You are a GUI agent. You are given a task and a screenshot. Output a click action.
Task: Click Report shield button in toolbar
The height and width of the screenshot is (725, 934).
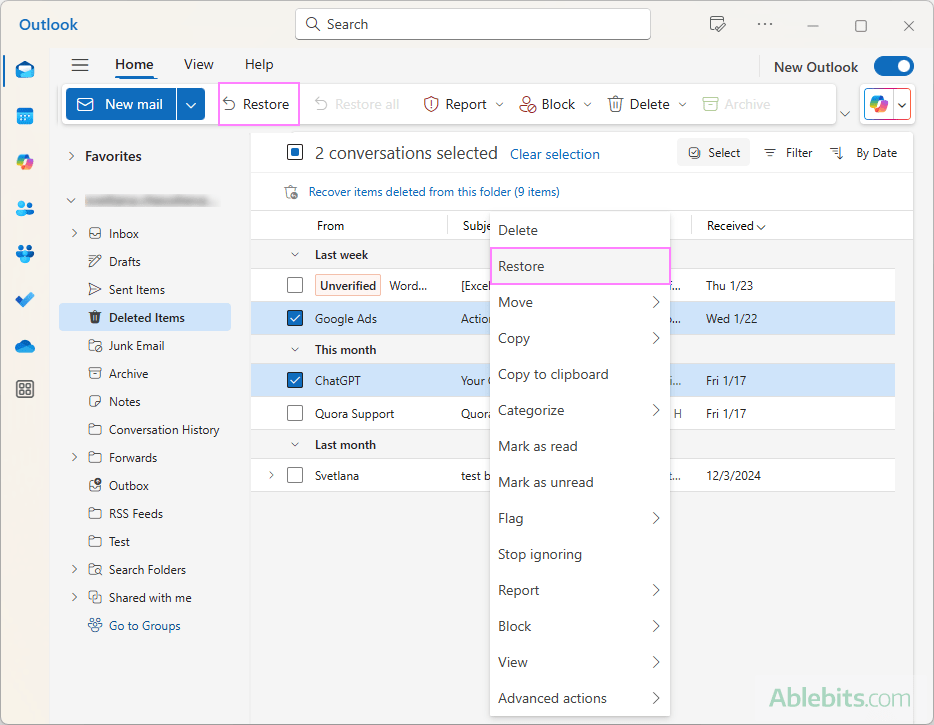(455, 104)
